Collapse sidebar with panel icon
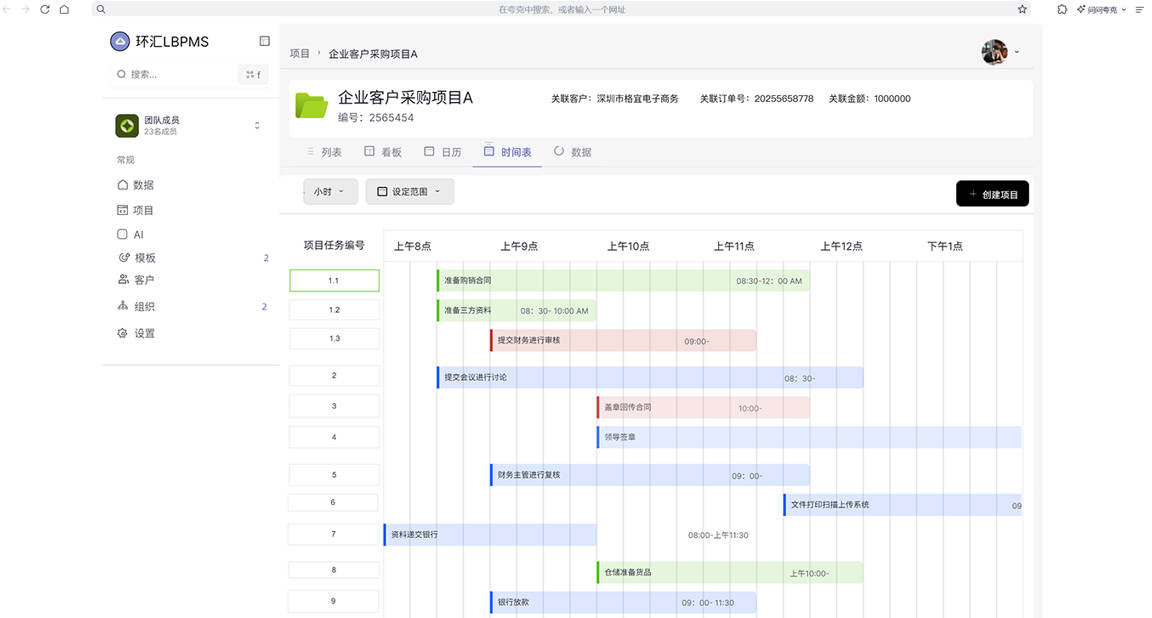This screenshot has height=618, width=1152. tap(264, 41)
